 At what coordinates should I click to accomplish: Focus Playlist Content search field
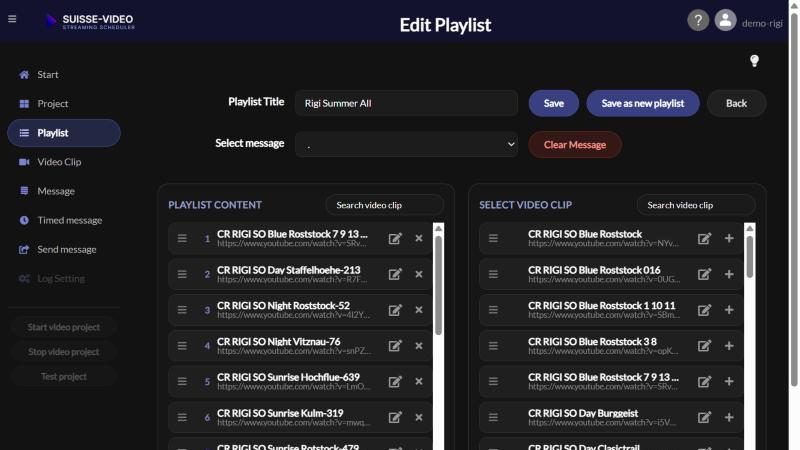385,205
